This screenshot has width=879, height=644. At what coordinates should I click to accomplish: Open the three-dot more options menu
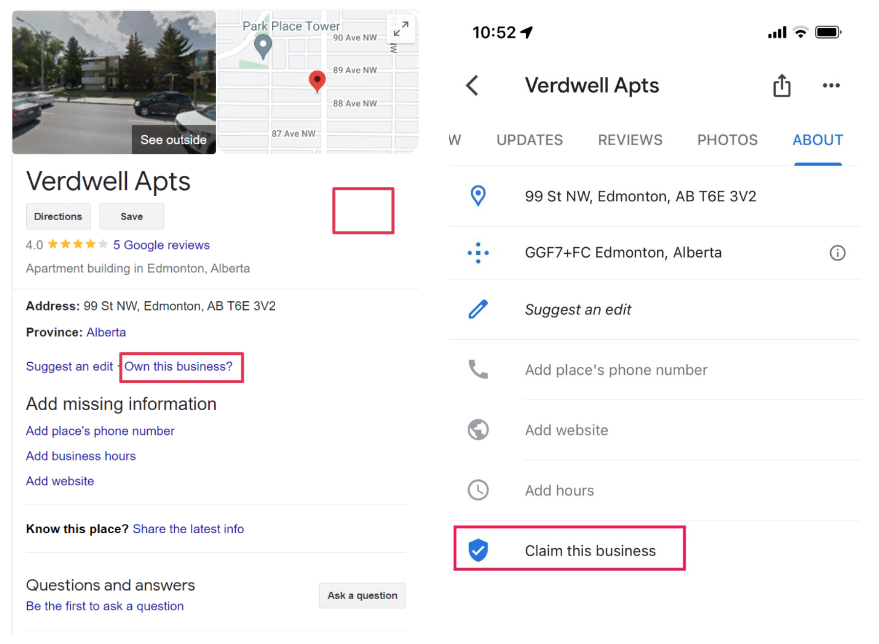coord(831,86)
